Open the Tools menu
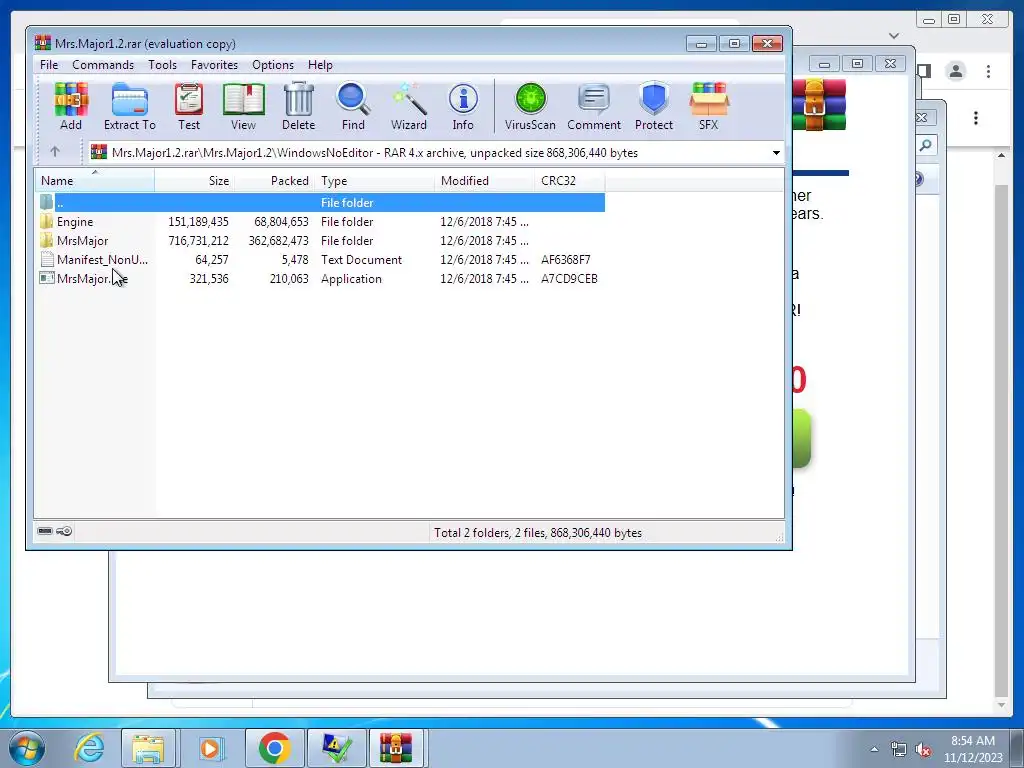Screen dimensions: 1024x768 click(x=162, y=65)
